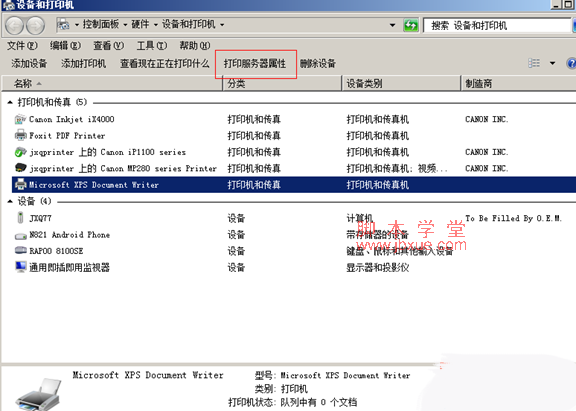Open 打印服务器属性

point(255,64)
